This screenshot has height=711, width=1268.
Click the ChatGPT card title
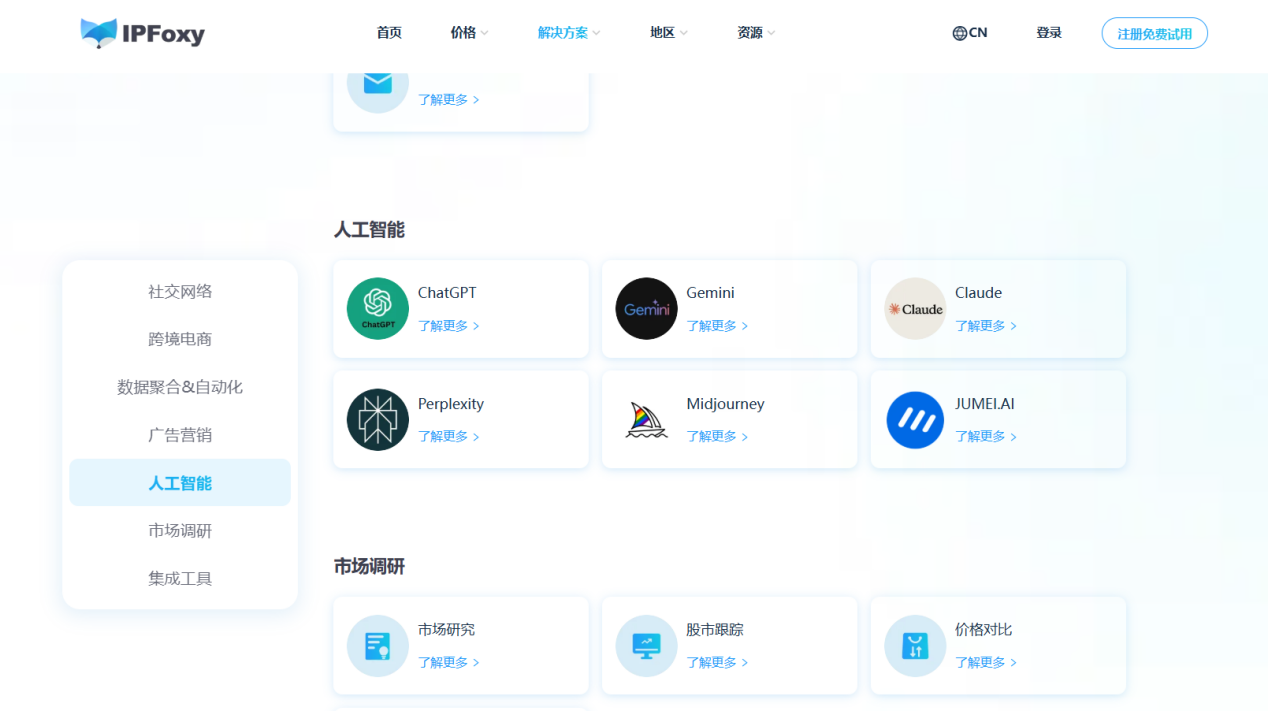(447, 293)
